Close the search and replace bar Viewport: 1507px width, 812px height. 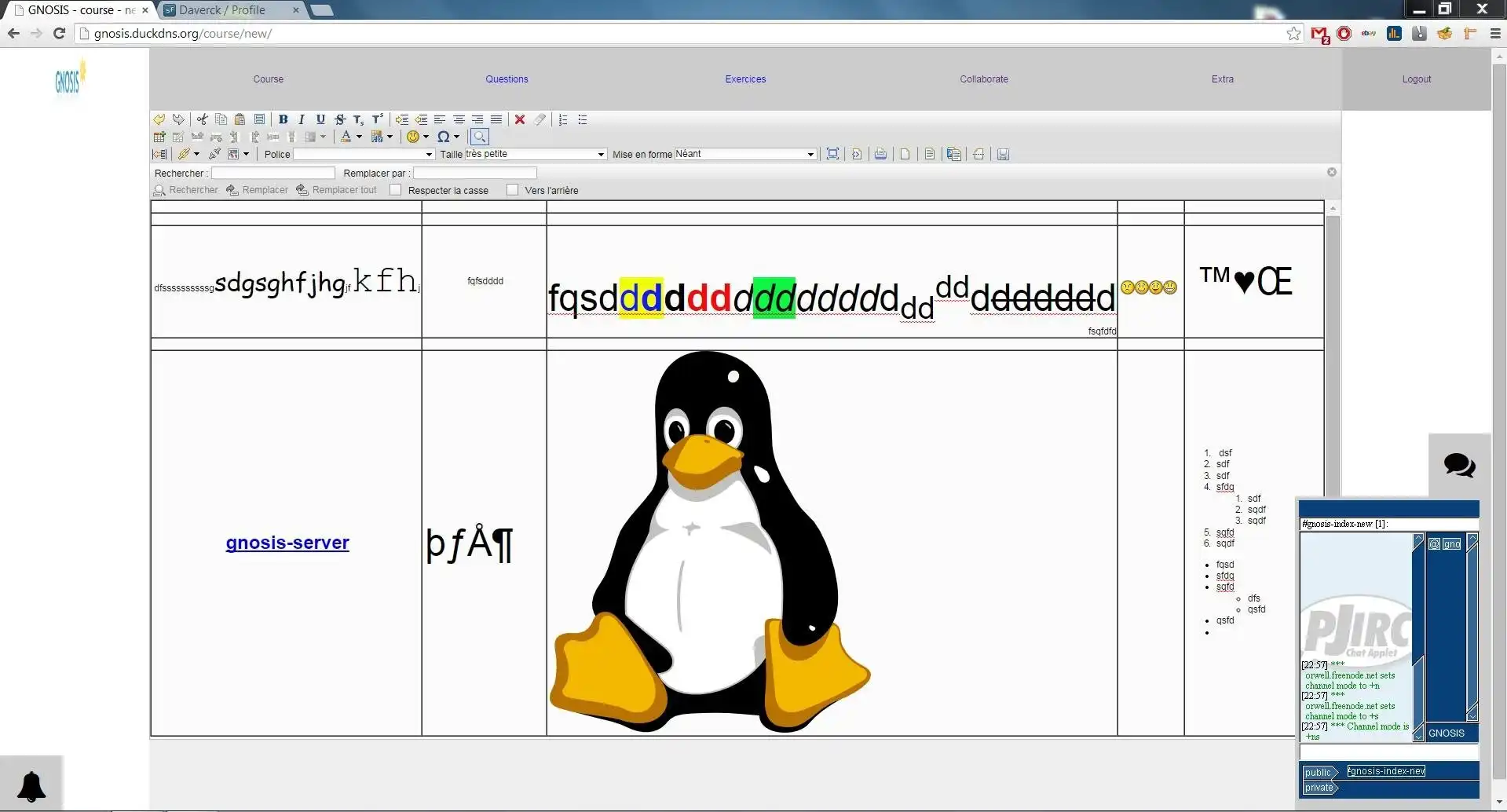[x=1332, y=172]
